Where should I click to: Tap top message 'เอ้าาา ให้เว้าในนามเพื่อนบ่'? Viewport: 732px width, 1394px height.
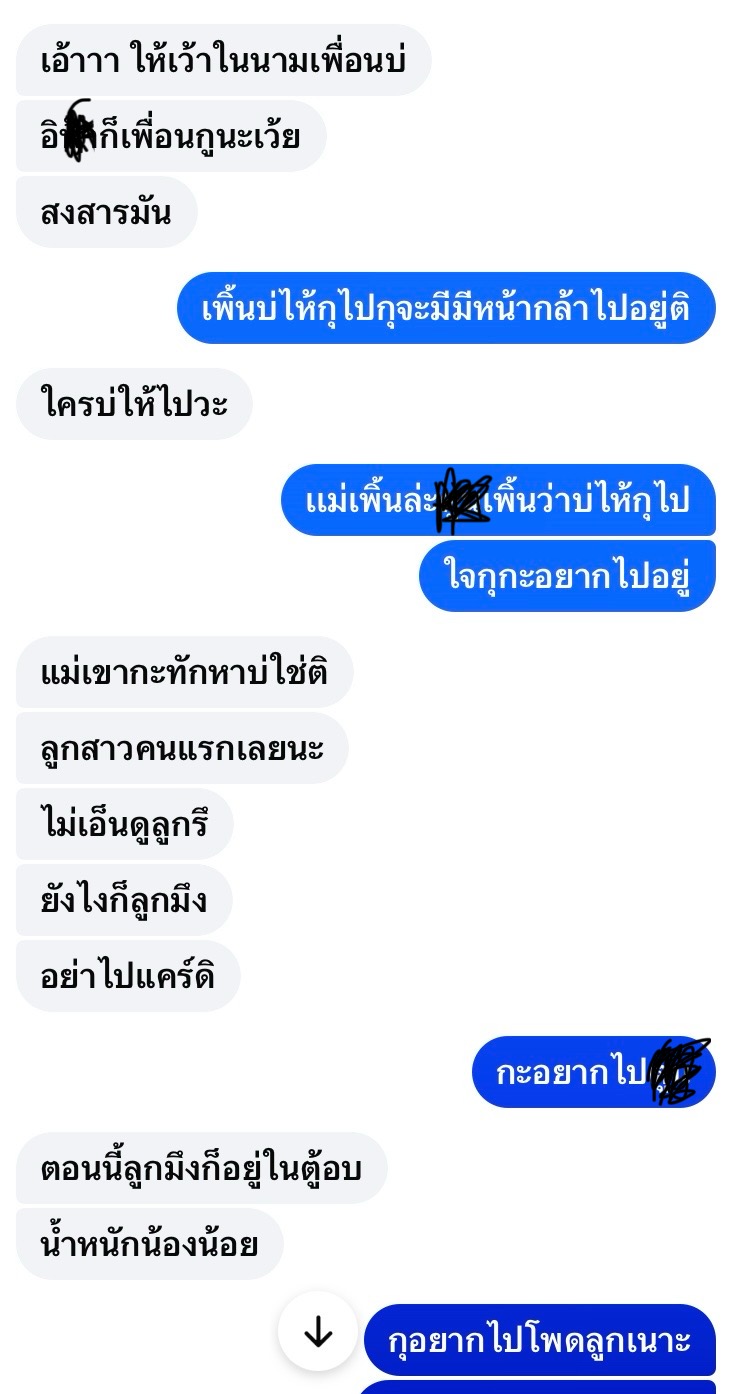click(x=223, y=60)
